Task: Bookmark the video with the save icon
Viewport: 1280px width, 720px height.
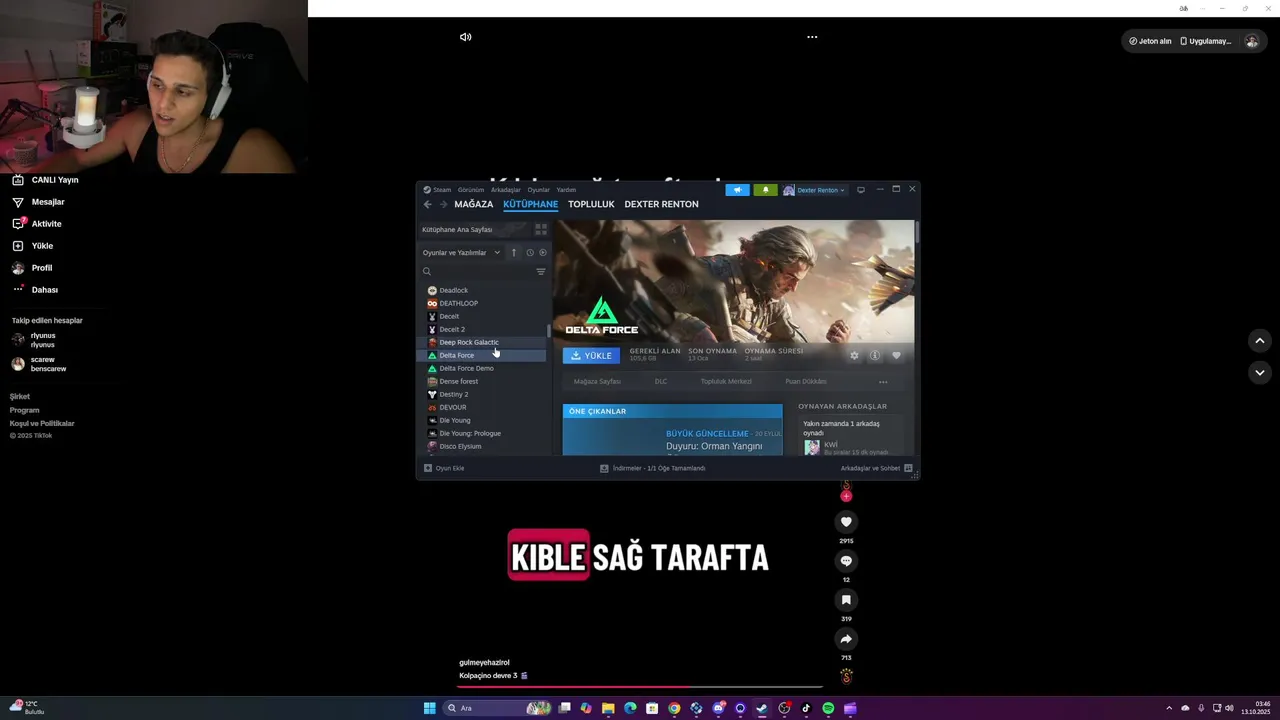Action: [x=846, y=600]
